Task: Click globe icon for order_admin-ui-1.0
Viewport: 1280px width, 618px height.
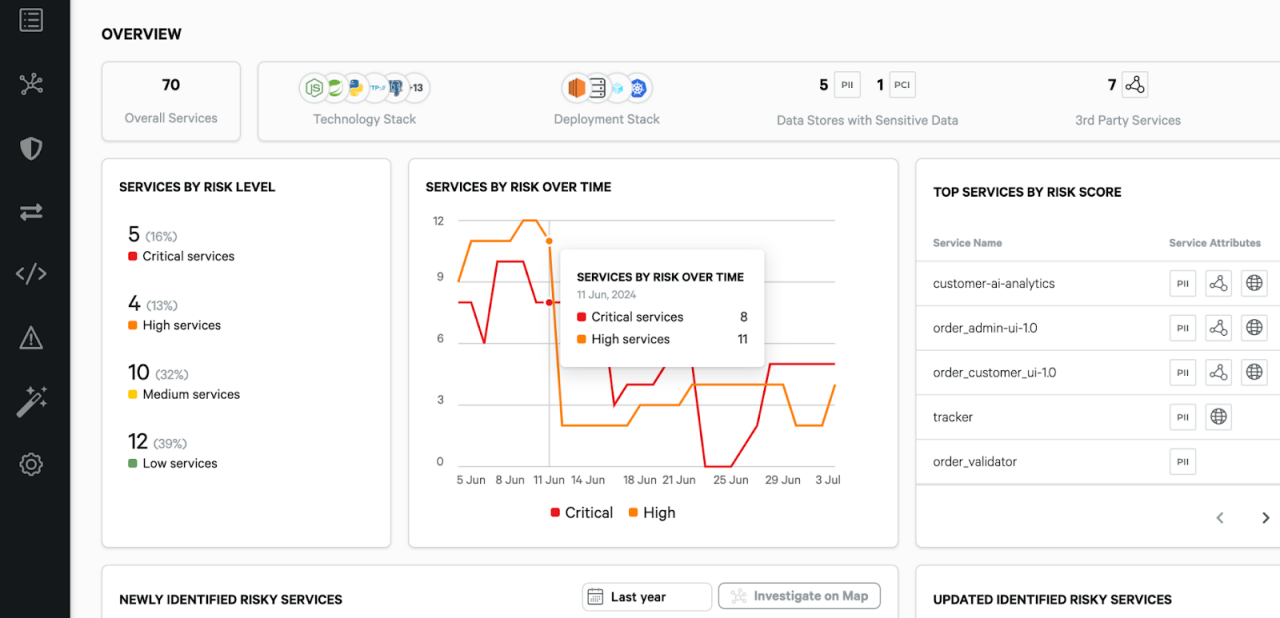Action: (1254, 328)
